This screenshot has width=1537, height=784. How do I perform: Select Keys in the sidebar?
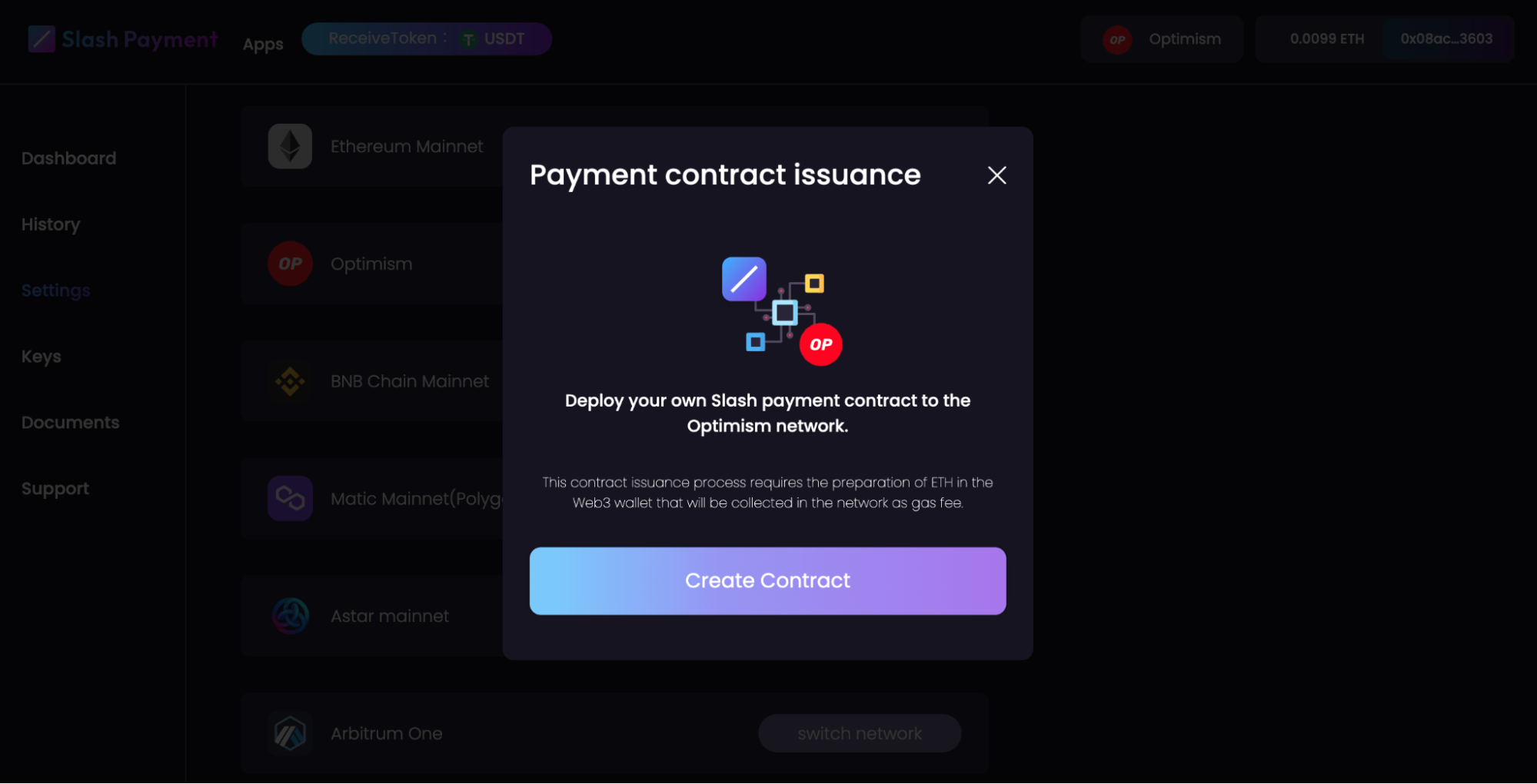click(42, 357)
